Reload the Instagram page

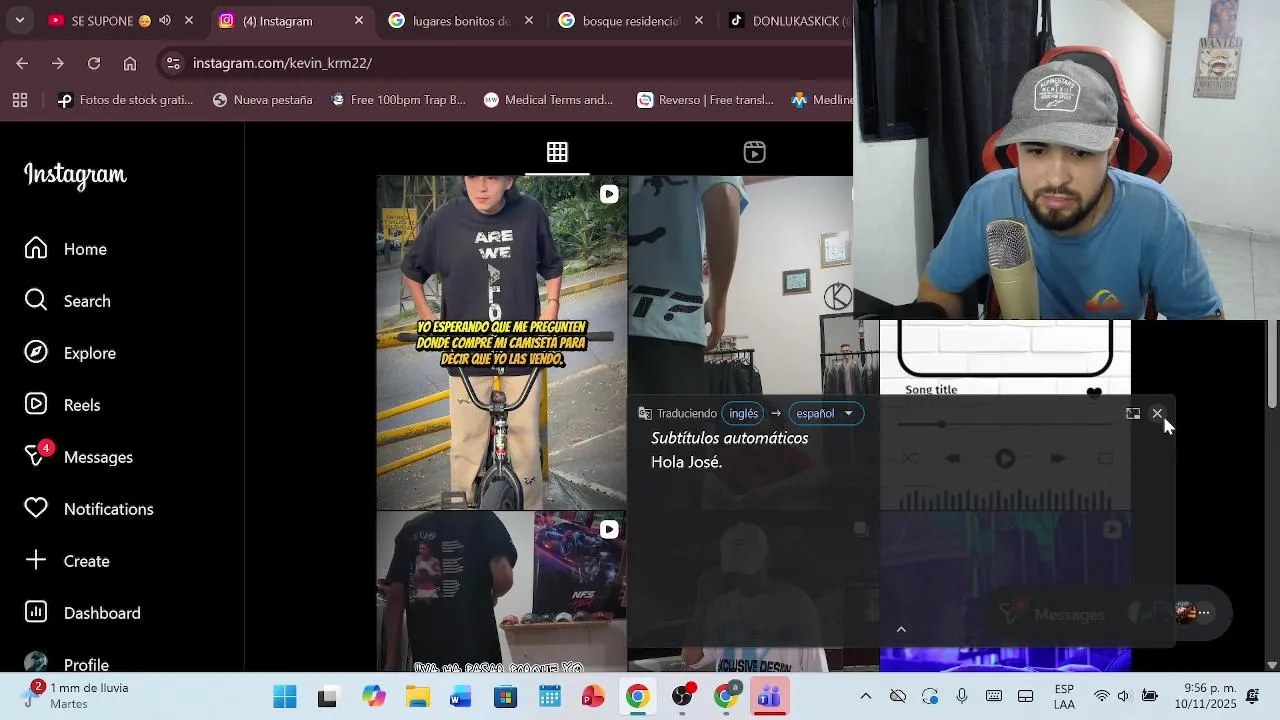[94, 63]
